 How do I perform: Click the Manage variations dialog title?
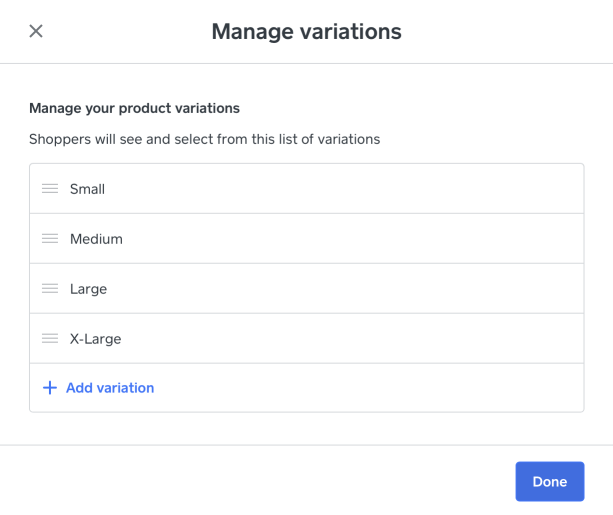(x=306, y=32)
